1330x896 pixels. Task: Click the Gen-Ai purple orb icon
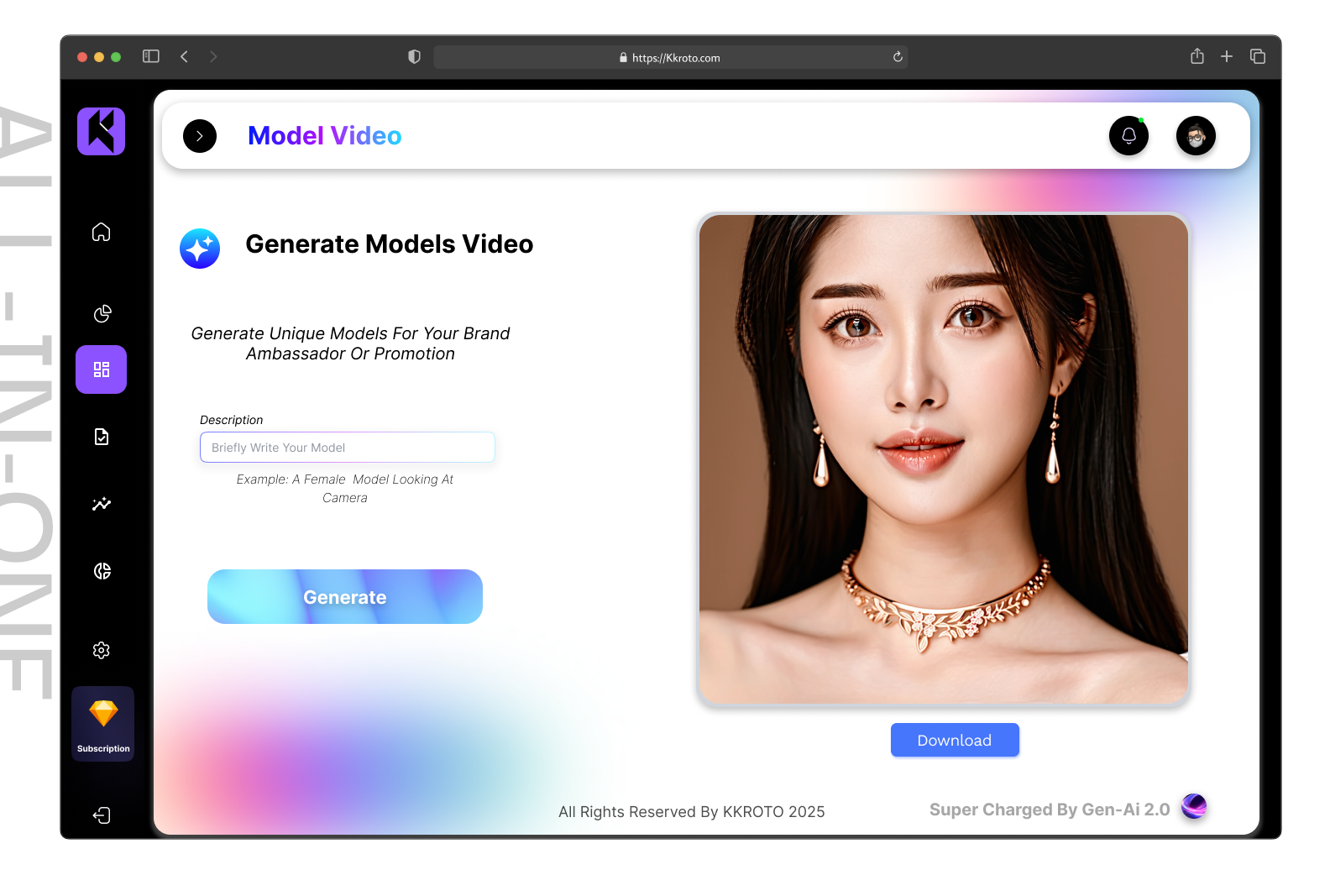[1194, 807]
